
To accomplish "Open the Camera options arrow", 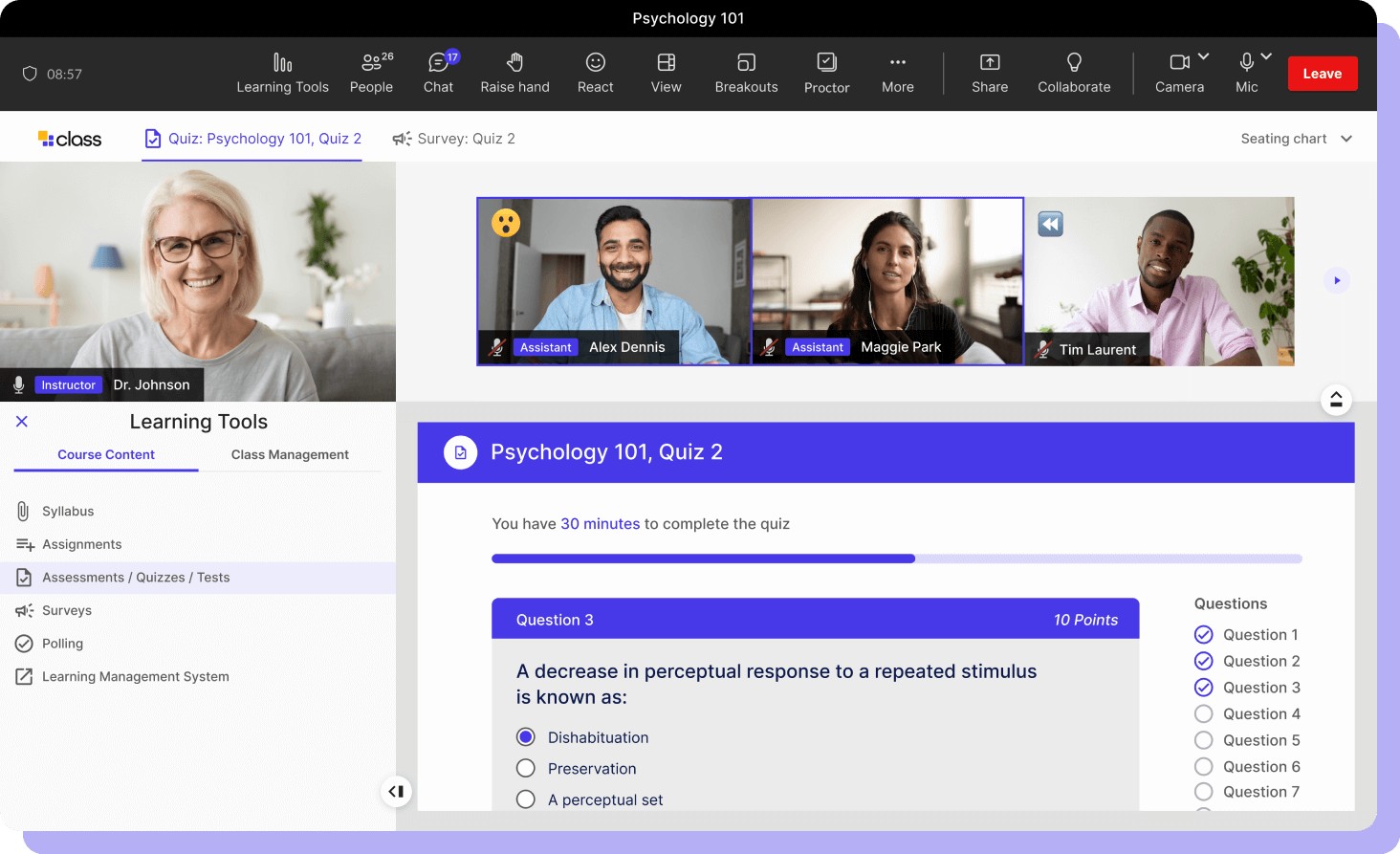I will [x=1204, y=57].
